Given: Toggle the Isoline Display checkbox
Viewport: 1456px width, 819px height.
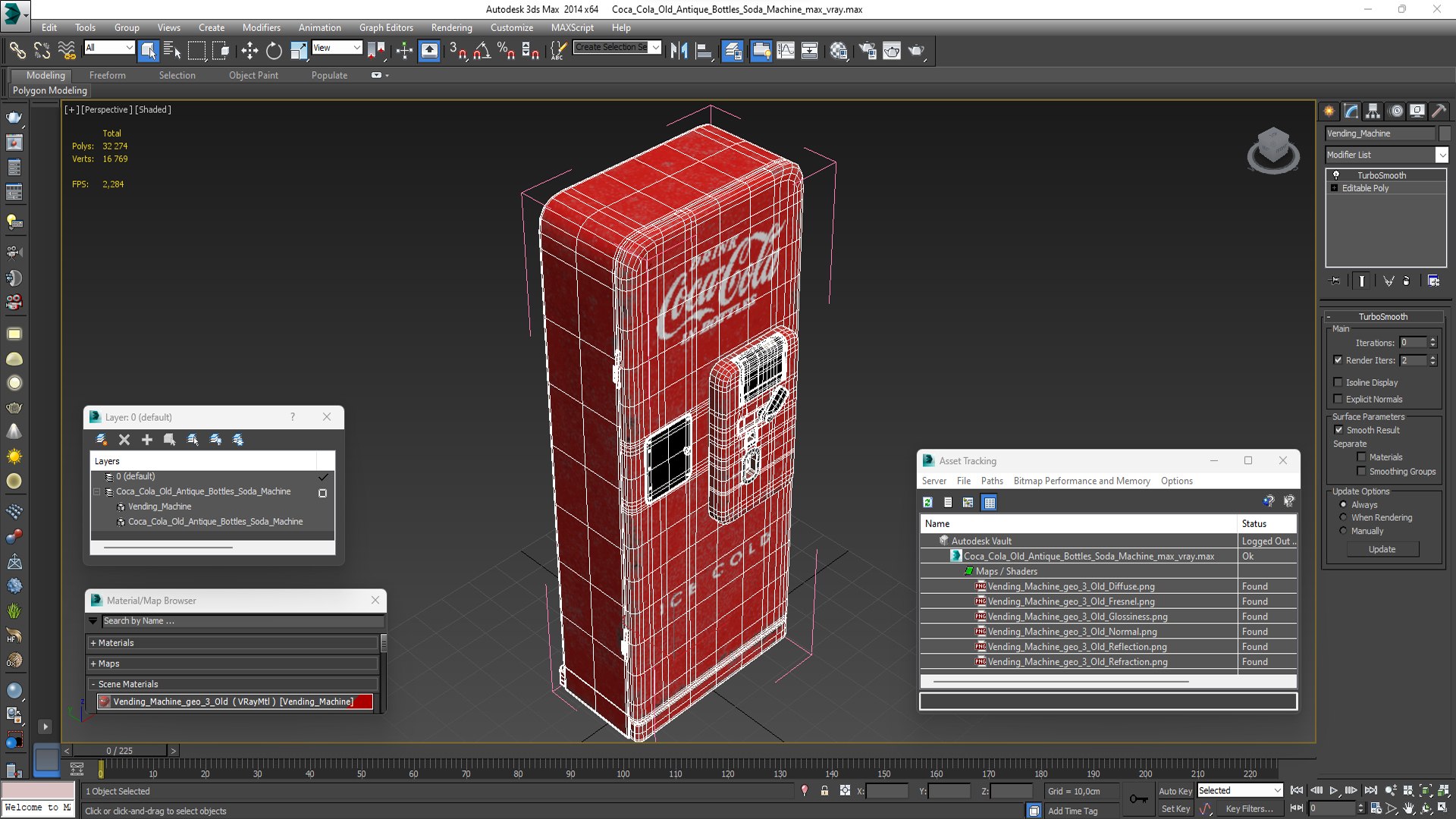Looking at the screenshot, I should click(x=1338, y=382).
